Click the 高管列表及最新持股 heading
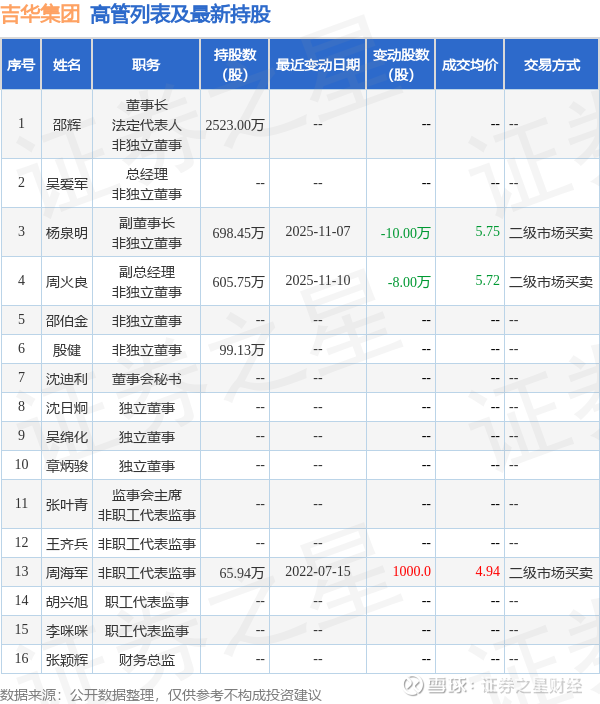Screen dimensions: 600x704 coord(180,14)
